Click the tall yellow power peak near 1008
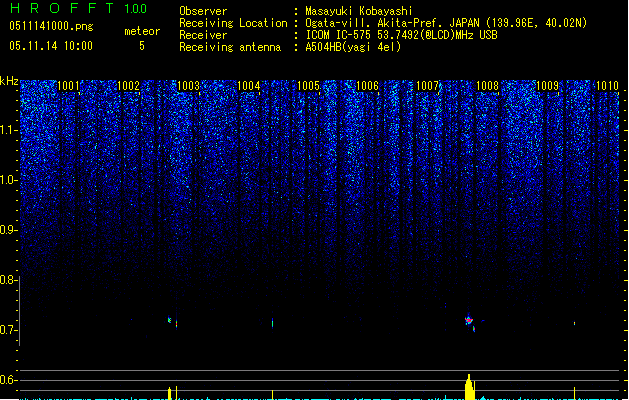 pos(469,387)
